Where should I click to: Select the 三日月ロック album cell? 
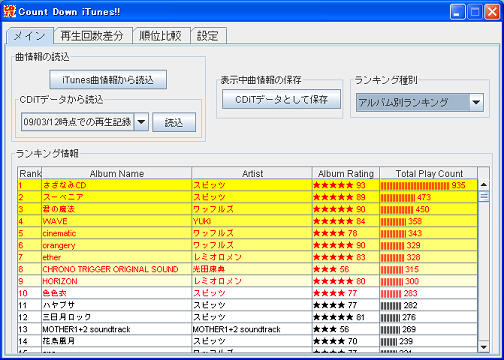[x=117, y=317]
